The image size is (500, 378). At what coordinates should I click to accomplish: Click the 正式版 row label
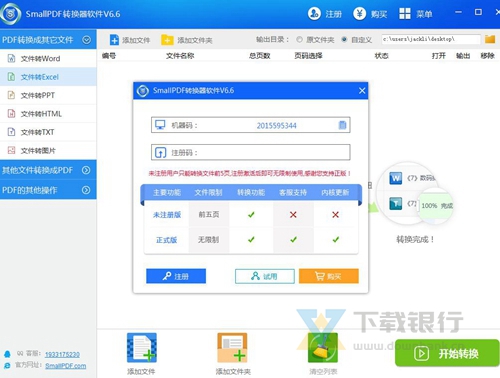pyautogui.click(x=166, y=240)
